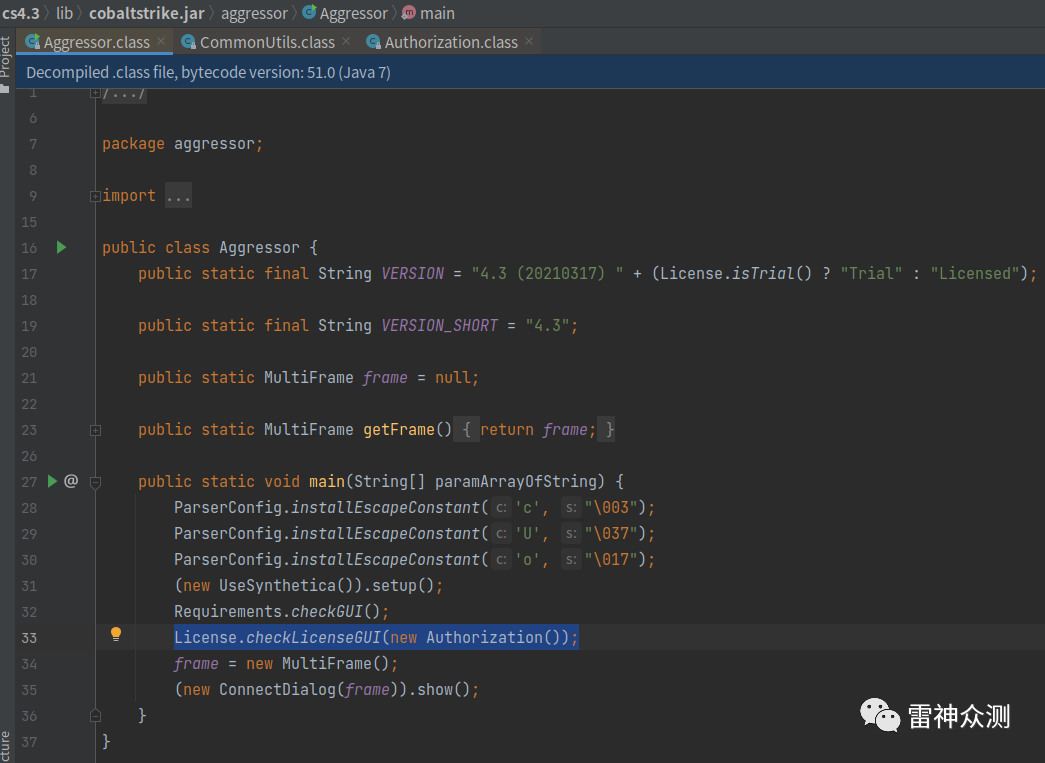This screenshot has width=1045, height=763.
Task: Collapse the main method fold marker line 27
Action: pos(95,482)
